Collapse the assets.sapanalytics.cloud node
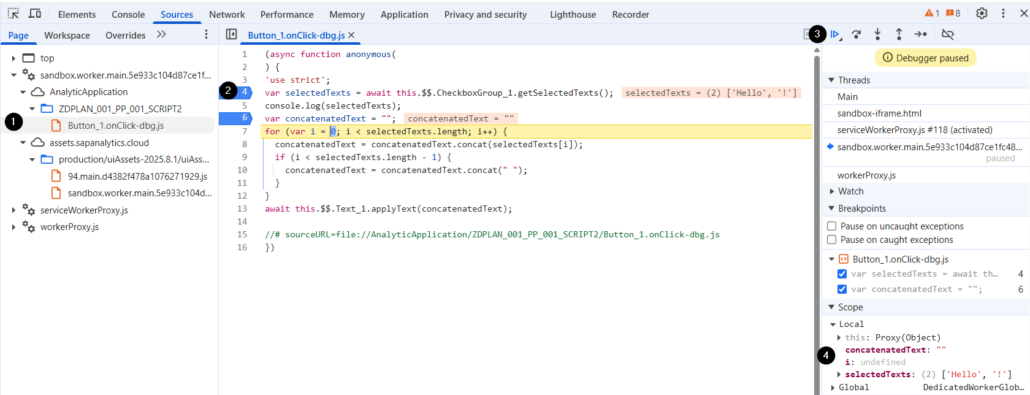The image size is (1030, 395). [22, 143]
